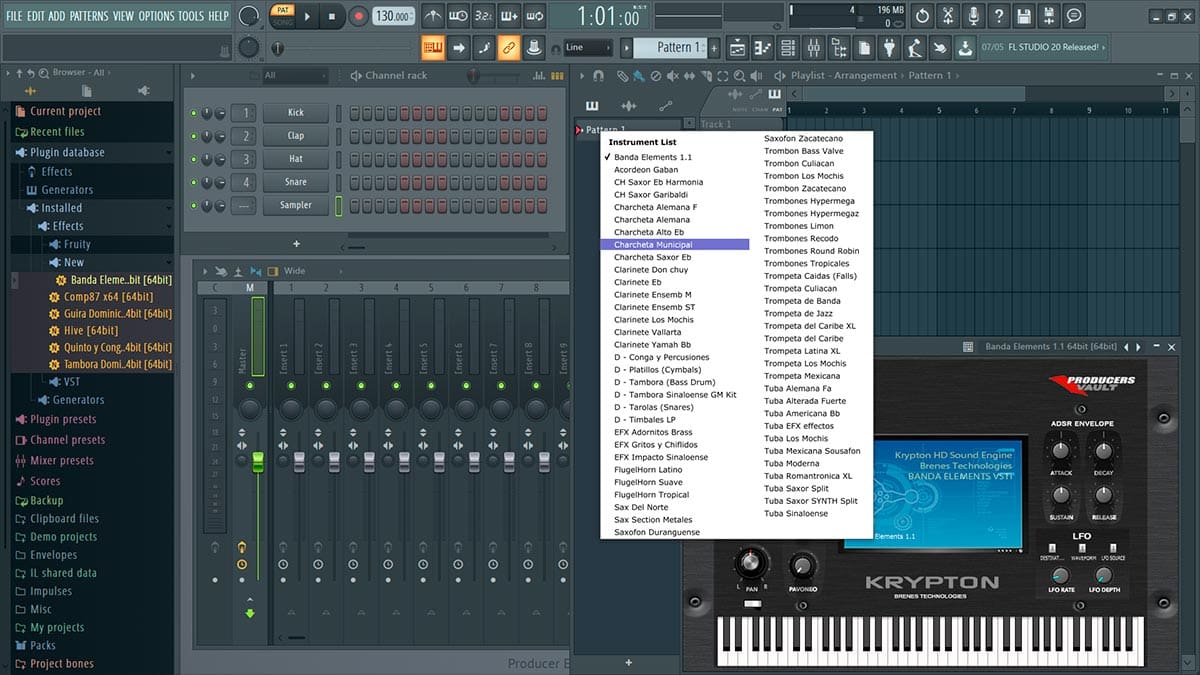
Task: Click the Krypton ATTACK knob
Action: [1061, 451]
